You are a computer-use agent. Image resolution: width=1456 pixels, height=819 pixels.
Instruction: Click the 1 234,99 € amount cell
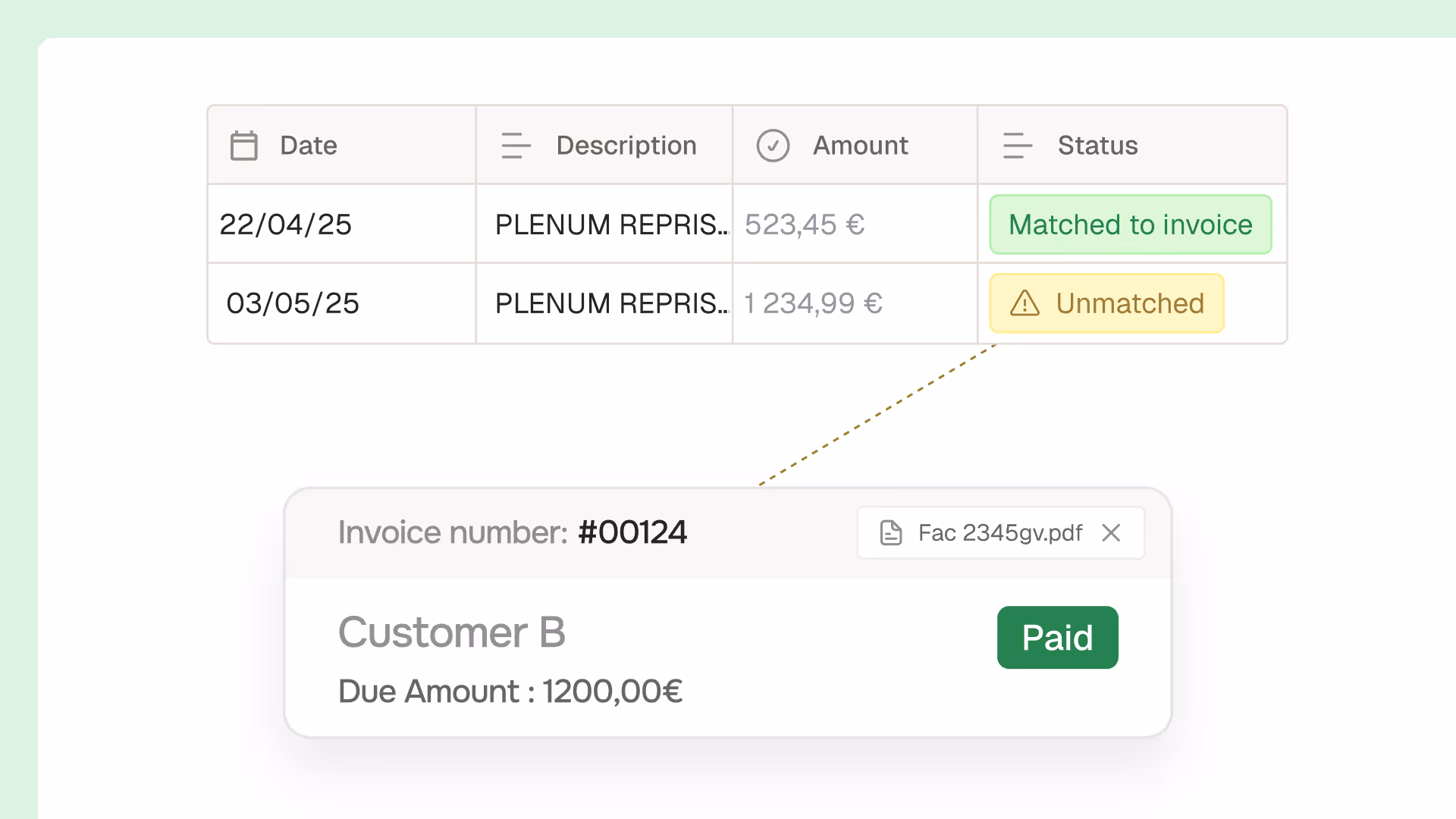813,303
